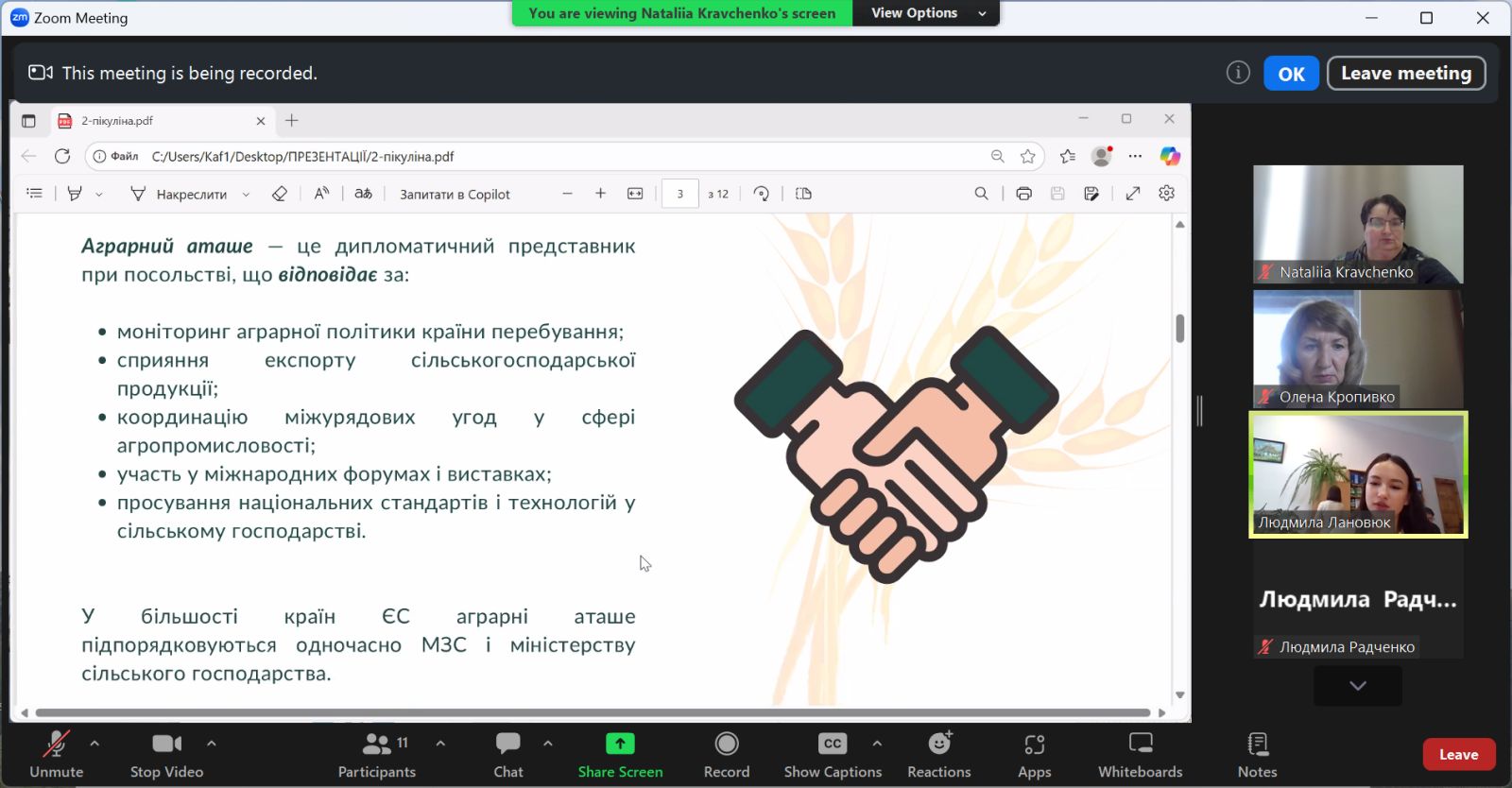The height and width of the screenshot is (788, 1512).
Task: Open Накреслити draw options dropdown
Action: tap(246, 195)
